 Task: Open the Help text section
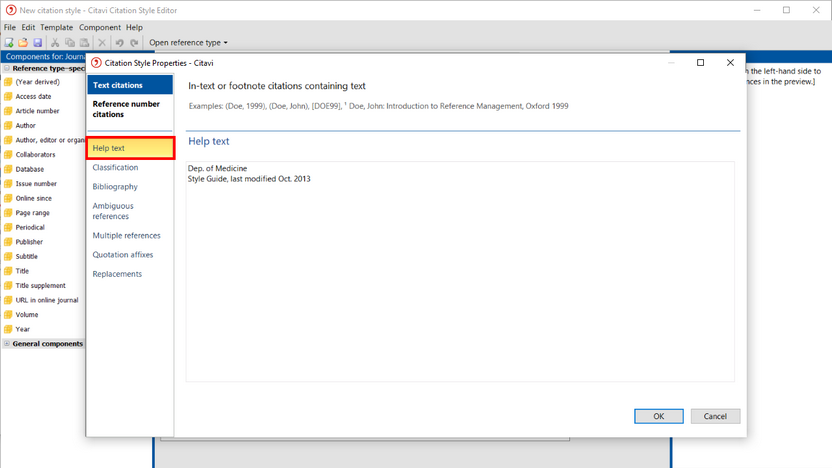(x=131, y=148)
